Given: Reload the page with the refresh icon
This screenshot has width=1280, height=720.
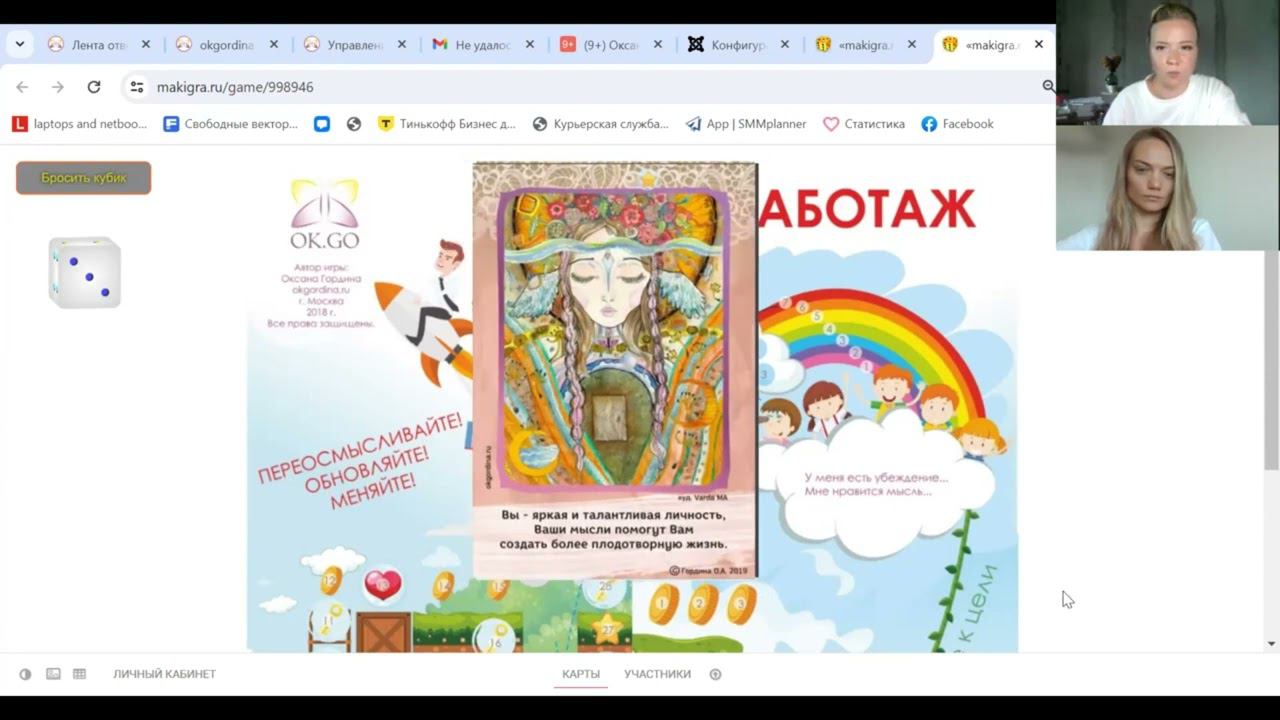Looking at the screenshot, I should tap(94, 87).
